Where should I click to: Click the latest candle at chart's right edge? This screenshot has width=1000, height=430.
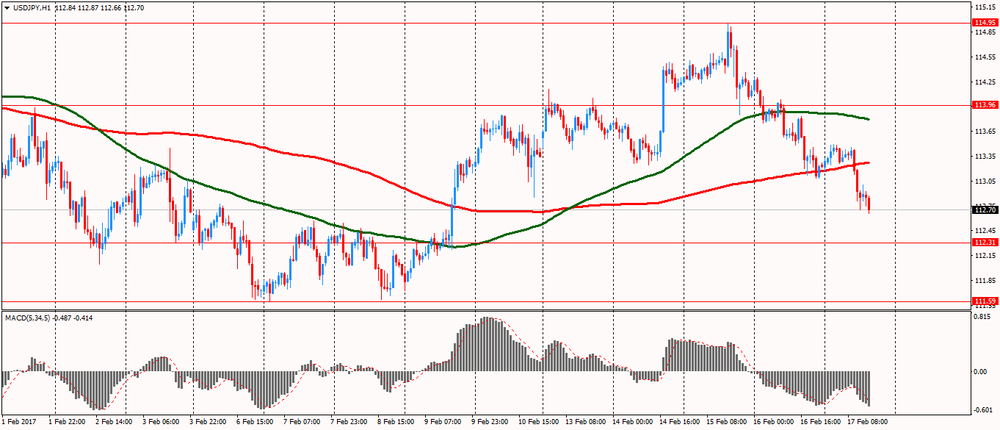pyautogui.click(x=869, y=204)
